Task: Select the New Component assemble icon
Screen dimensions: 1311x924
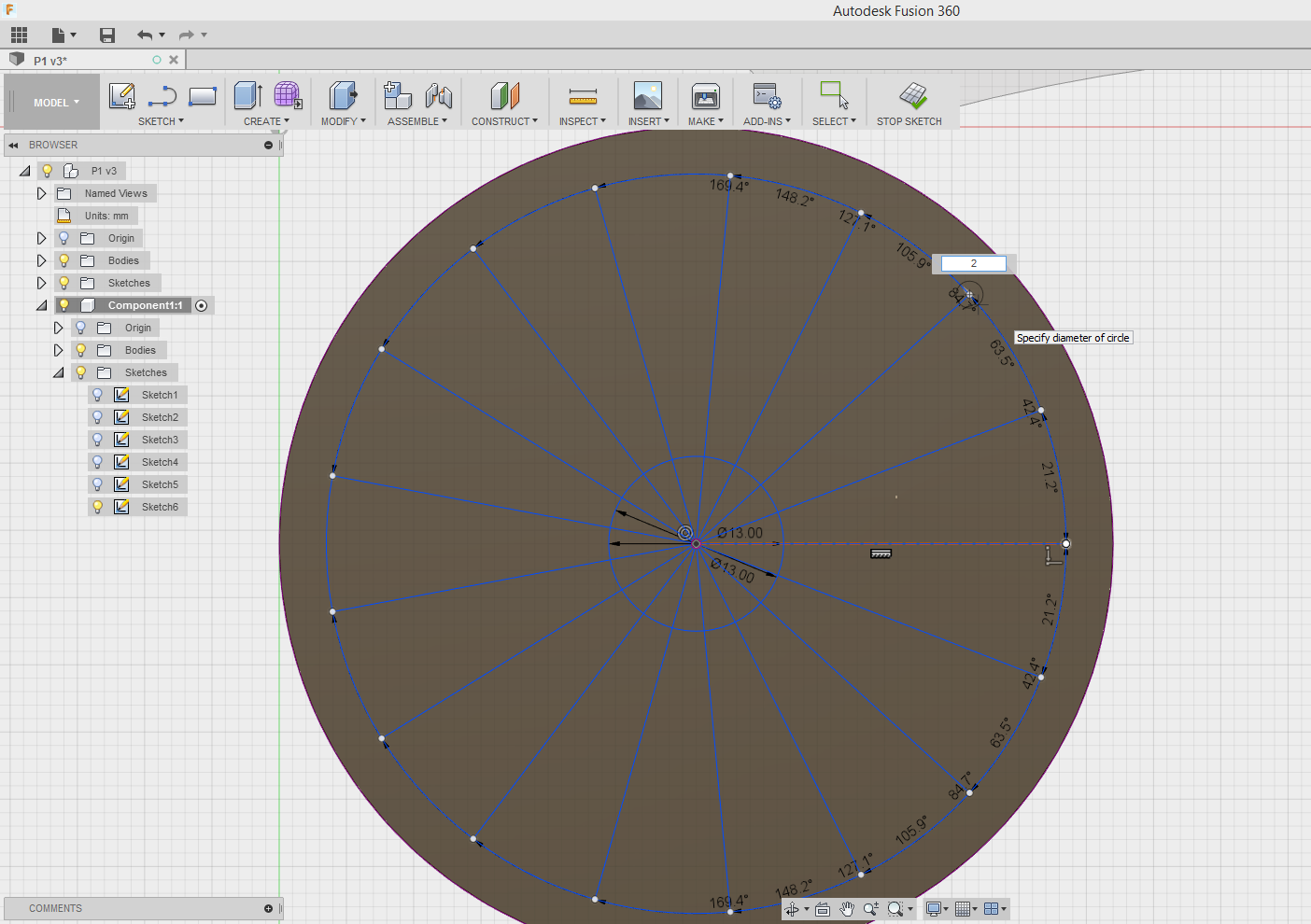Action: (398, 96)
